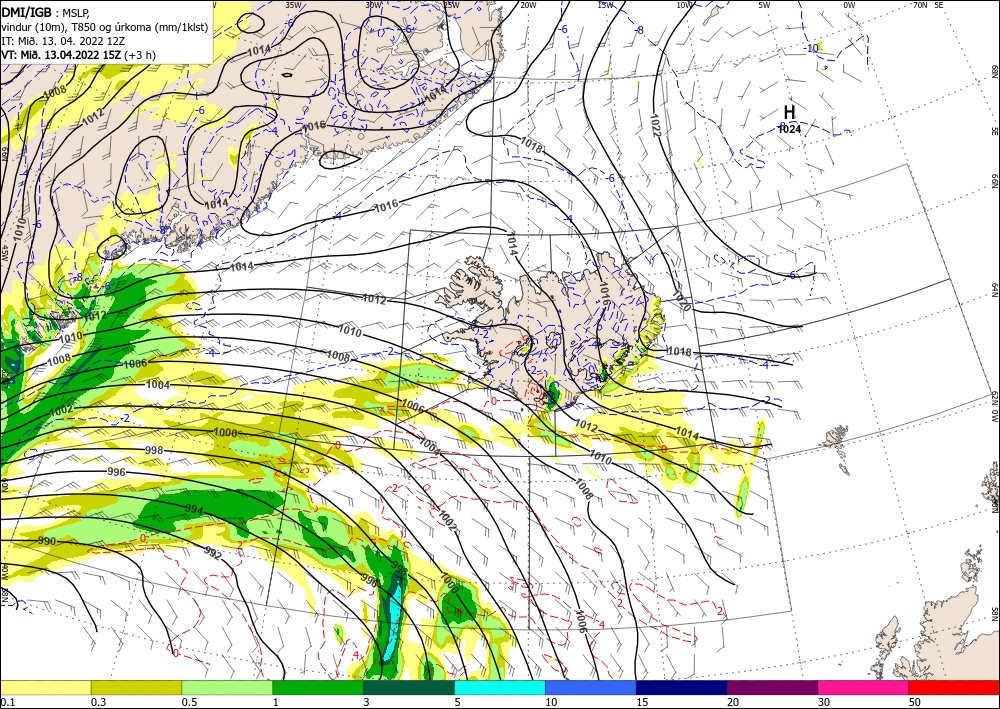Click the "0W" longitude label at top
This screenshot has width=1000, height=709.
(849, 5)
